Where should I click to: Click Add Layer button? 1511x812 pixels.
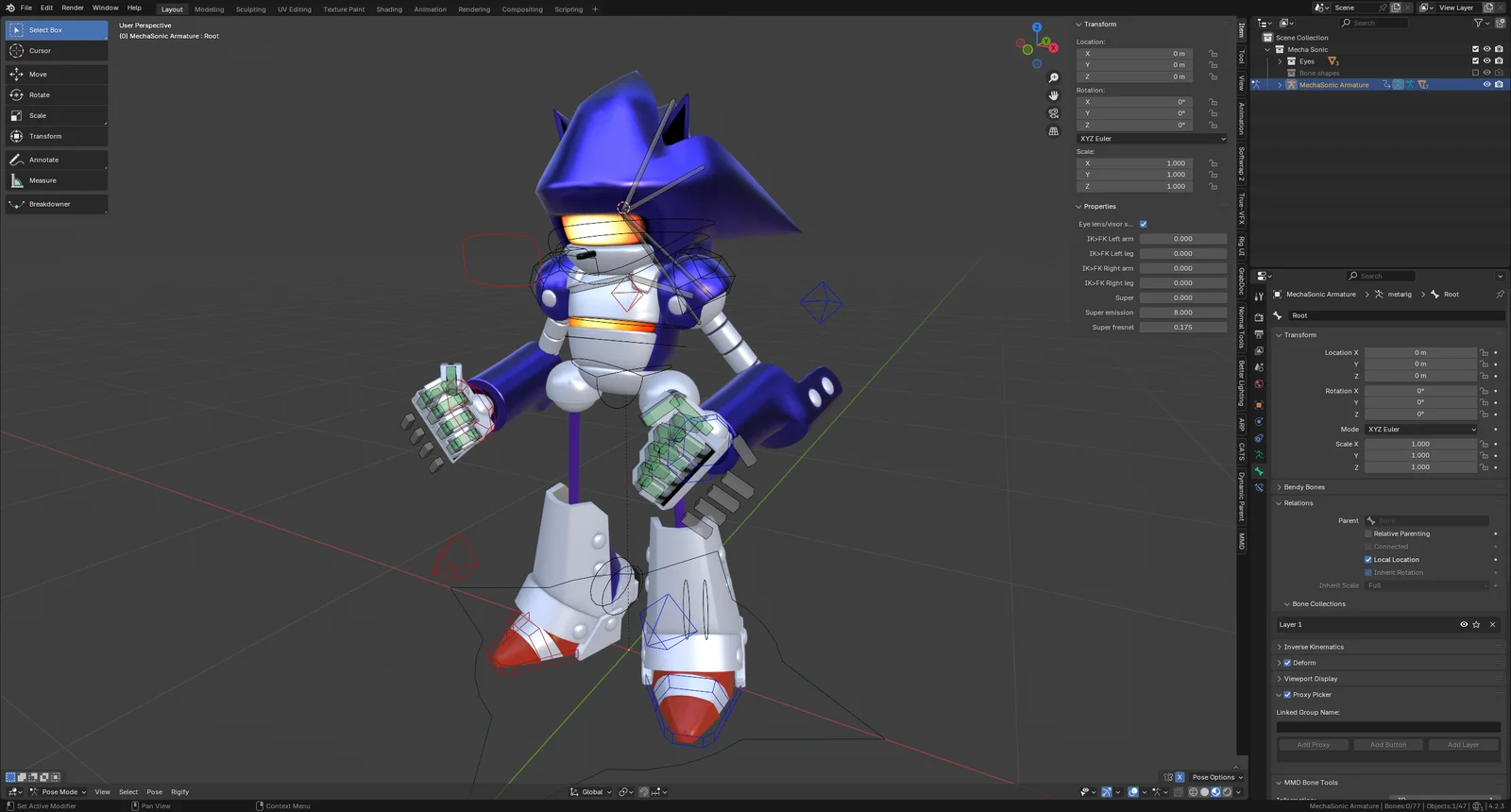click(1464, 745)
